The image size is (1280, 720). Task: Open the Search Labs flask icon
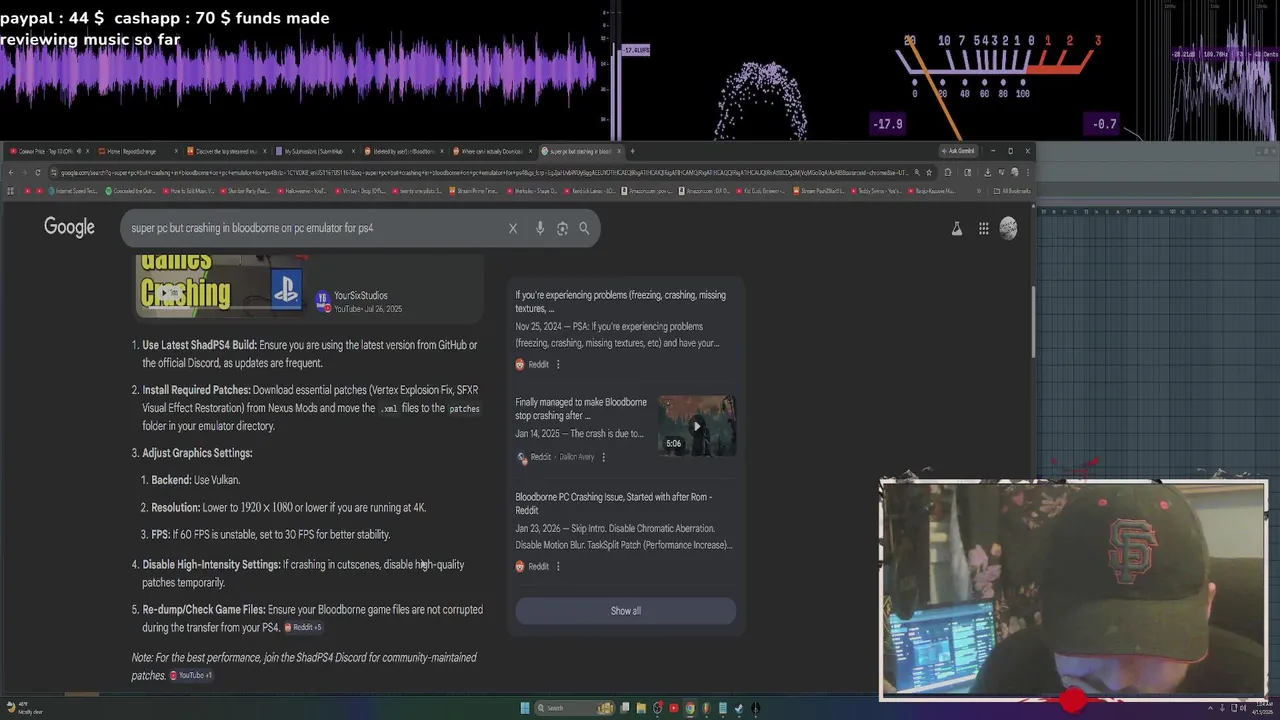coord(956,229)
